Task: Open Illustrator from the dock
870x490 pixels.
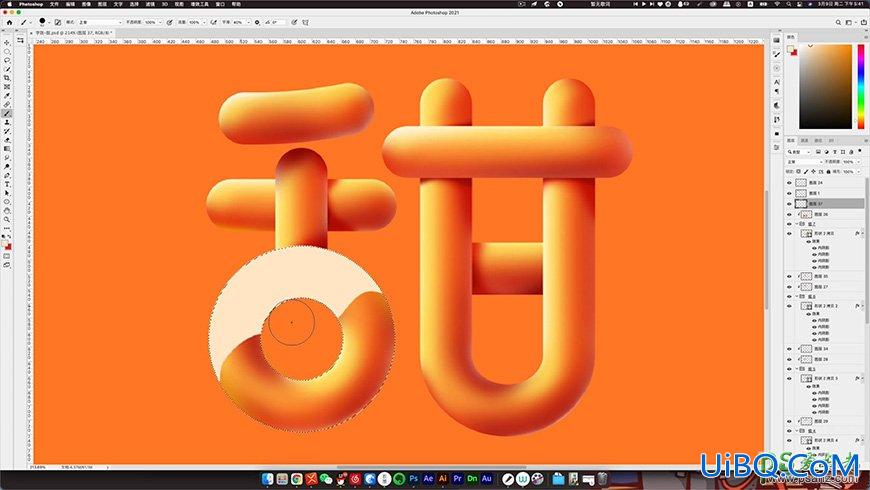Action: click(x=442, y=478)
